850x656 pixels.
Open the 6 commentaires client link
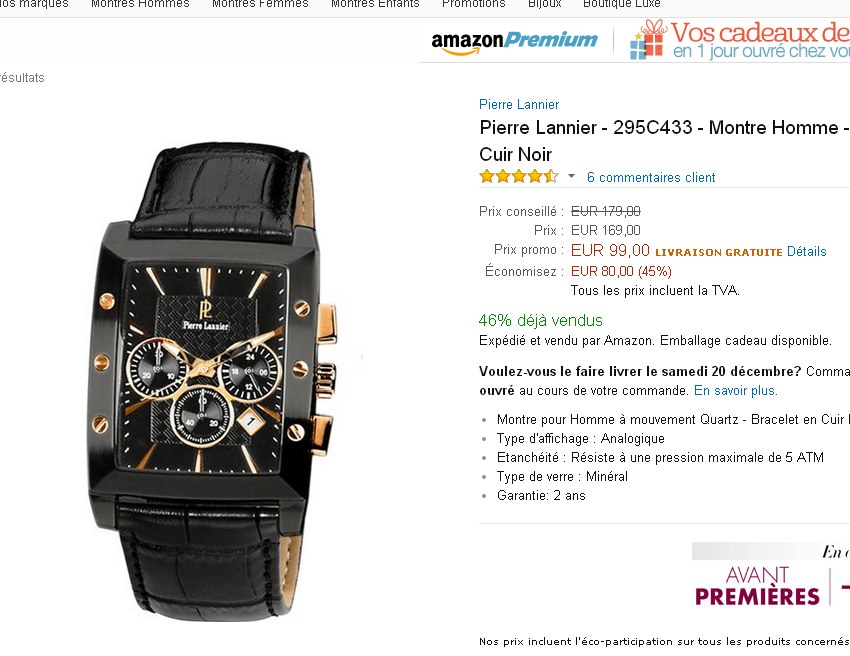[x=651, y=177]
